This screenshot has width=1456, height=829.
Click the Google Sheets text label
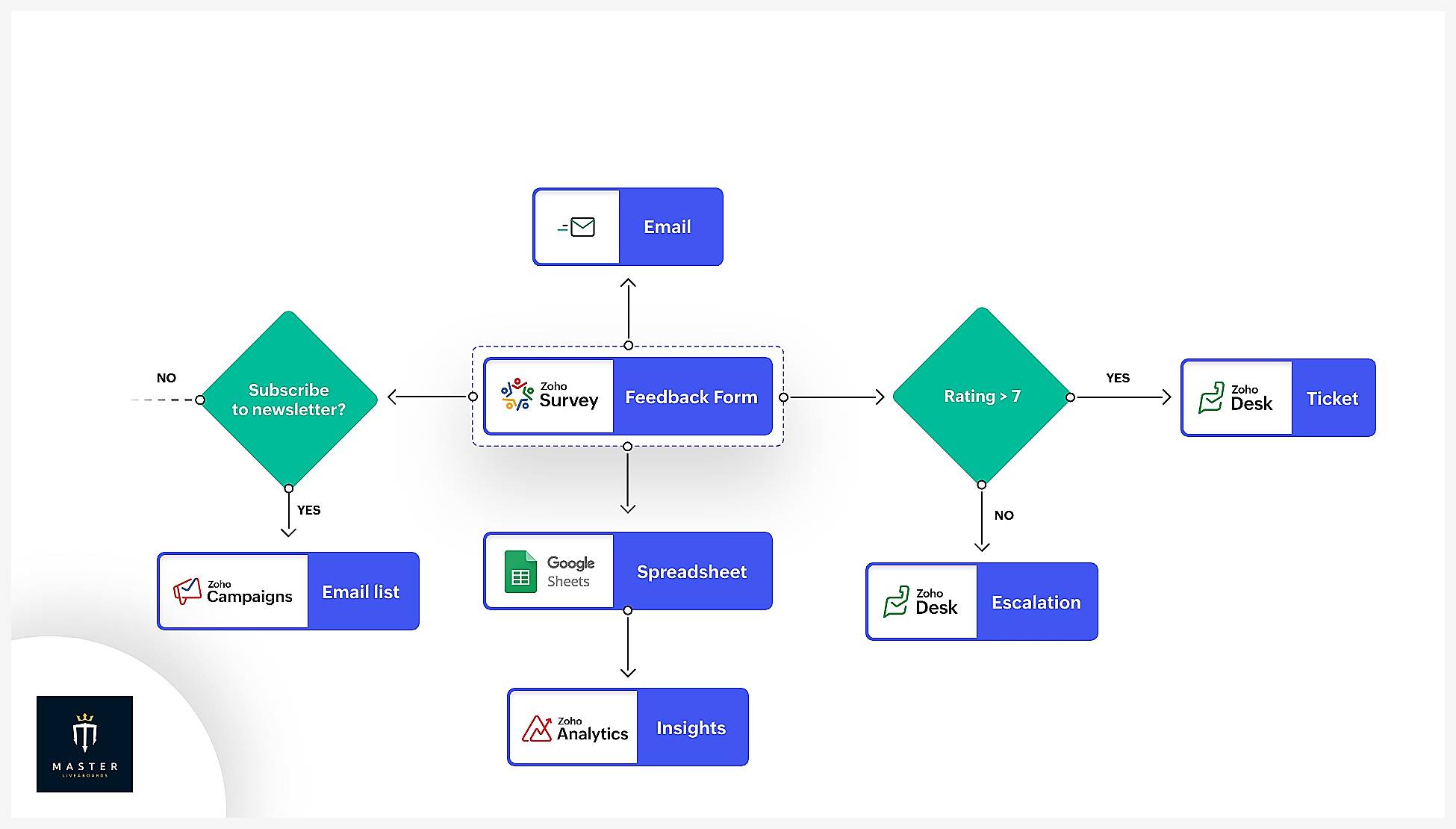coord(570,571)
